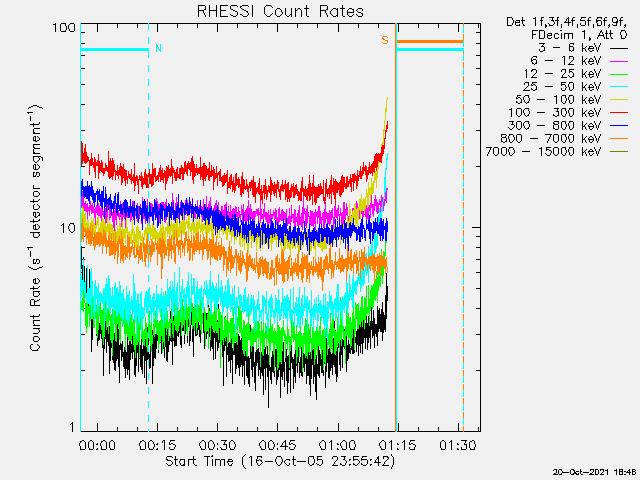Click the '00:00' x-axis tick label
Viewport: 640px width, 480px height.
tap(97, 445)
